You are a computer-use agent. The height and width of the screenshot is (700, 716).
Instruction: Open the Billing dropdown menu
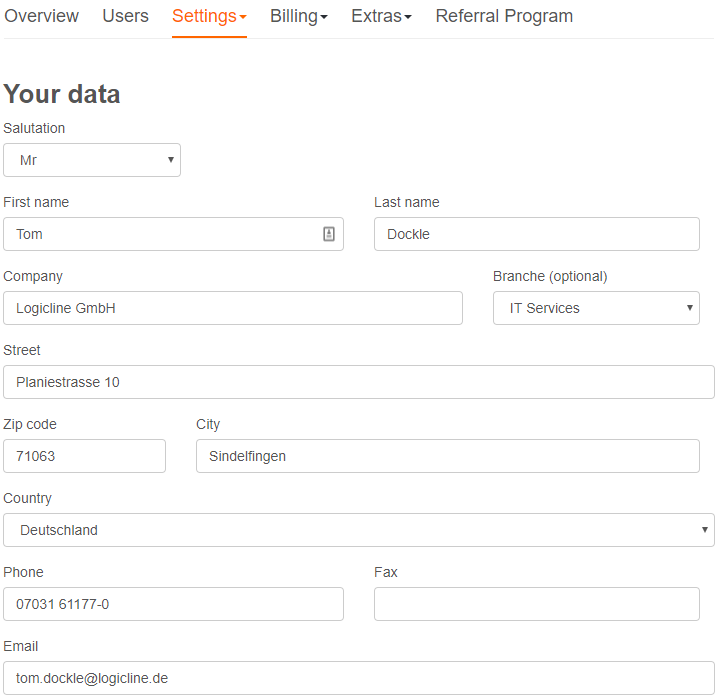pos(299,16)
